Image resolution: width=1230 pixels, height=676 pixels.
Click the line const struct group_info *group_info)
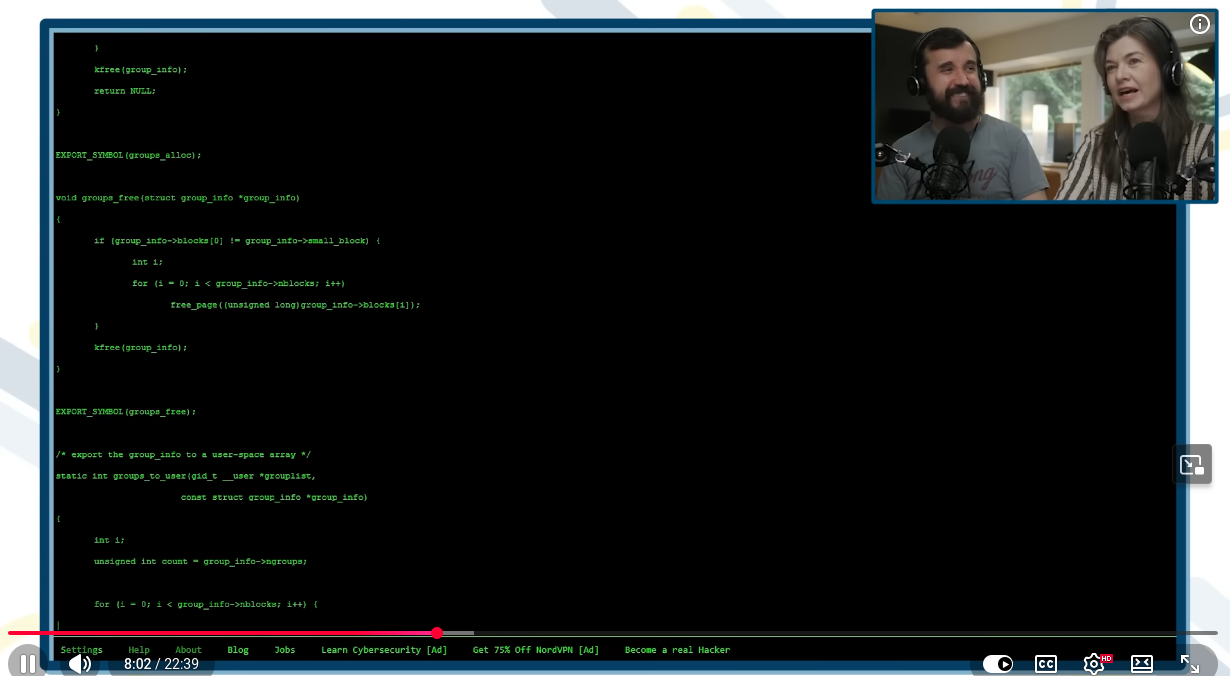pos(274,497)
